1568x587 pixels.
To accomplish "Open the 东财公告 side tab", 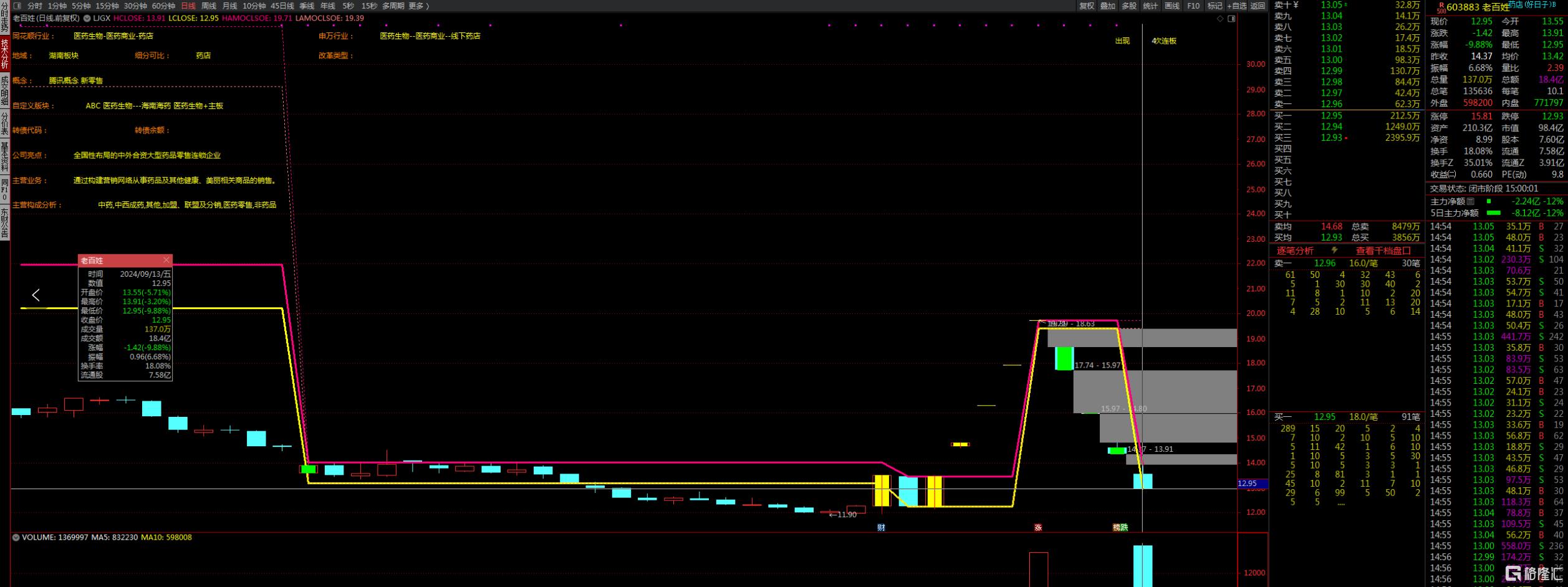I will [x=4, y=223].
